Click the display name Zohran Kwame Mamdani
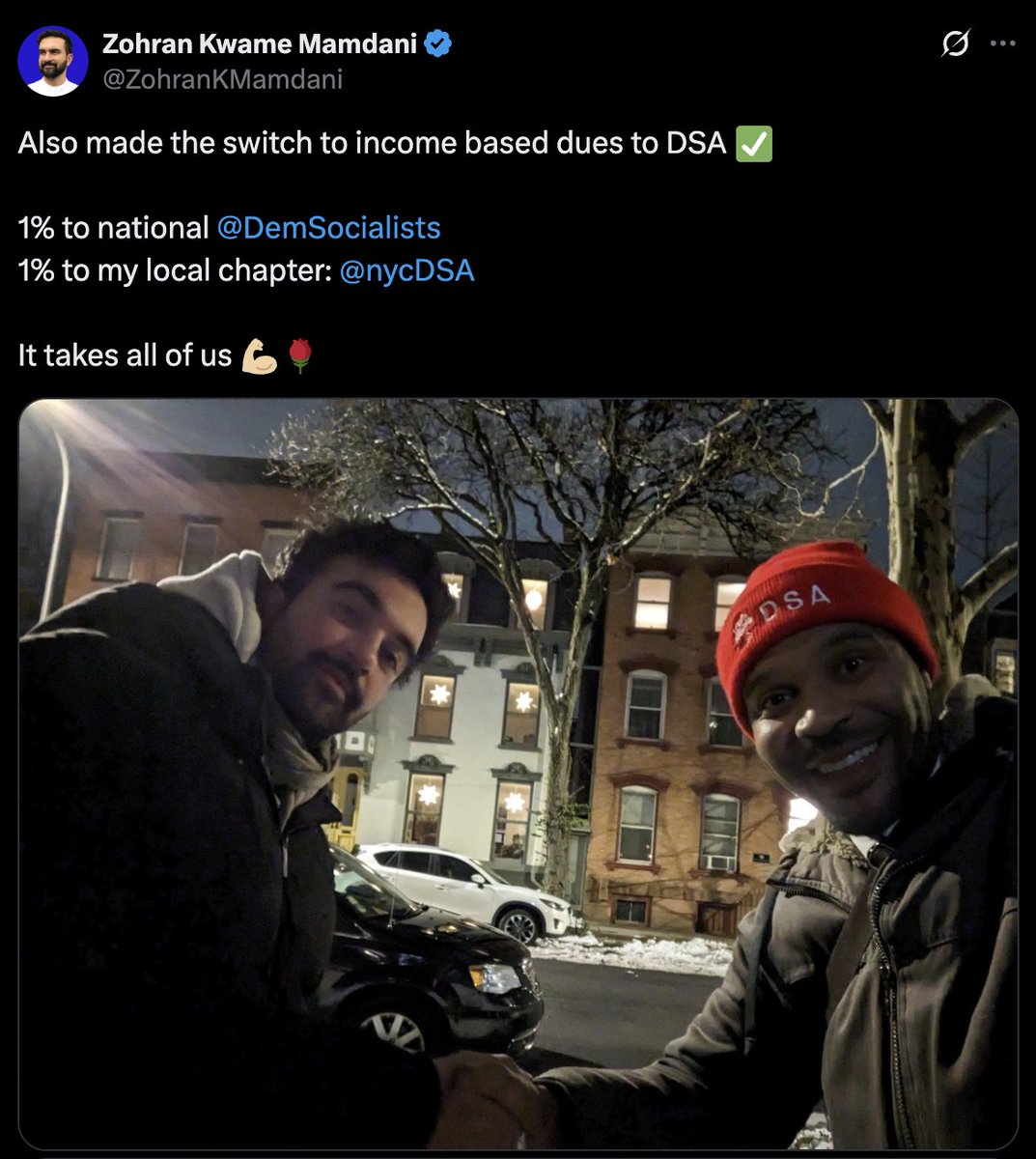This screenshot has width=1036, height=1159. [261, 44]
